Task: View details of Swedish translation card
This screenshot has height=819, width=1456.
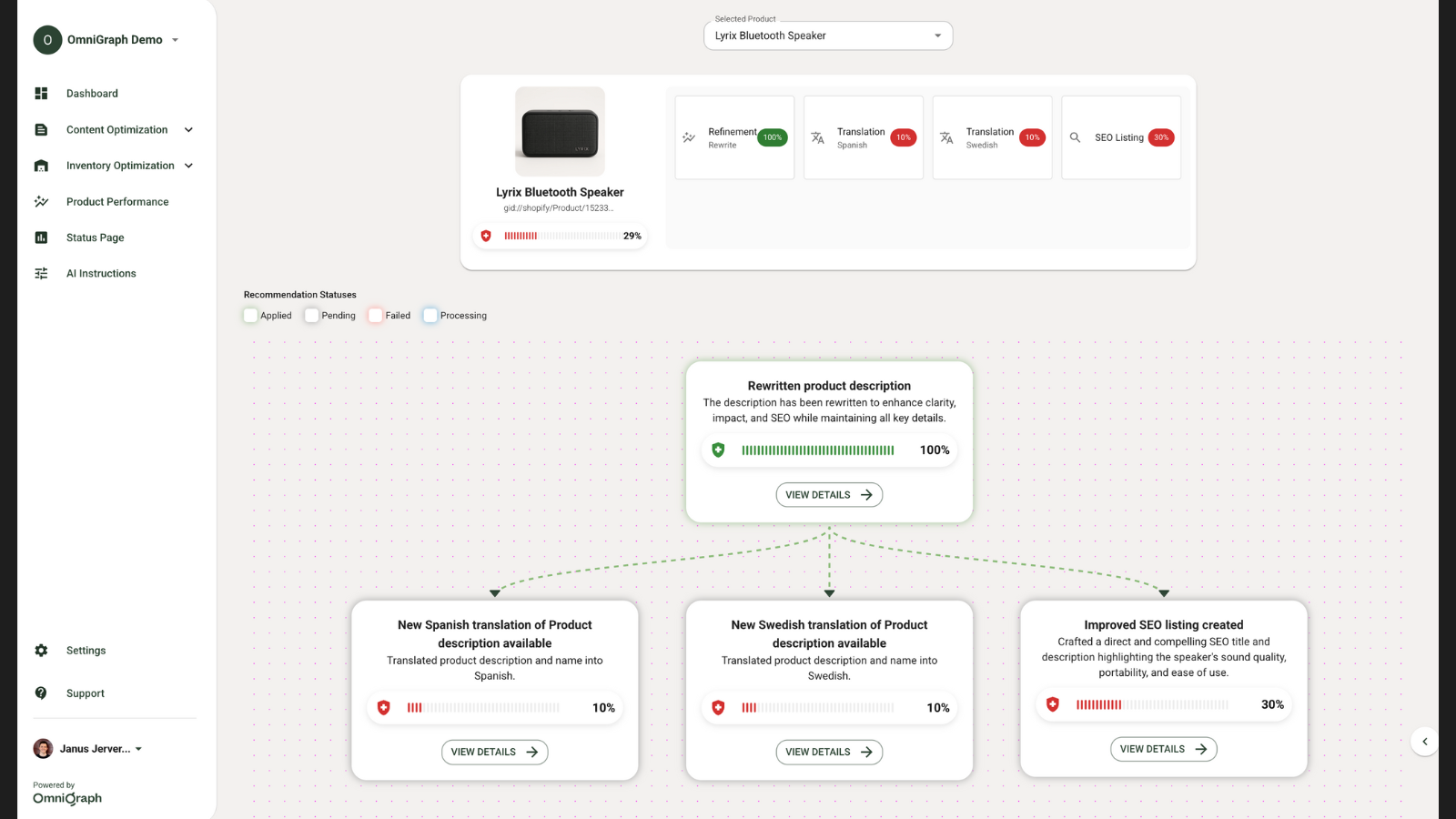Action: 829,753
